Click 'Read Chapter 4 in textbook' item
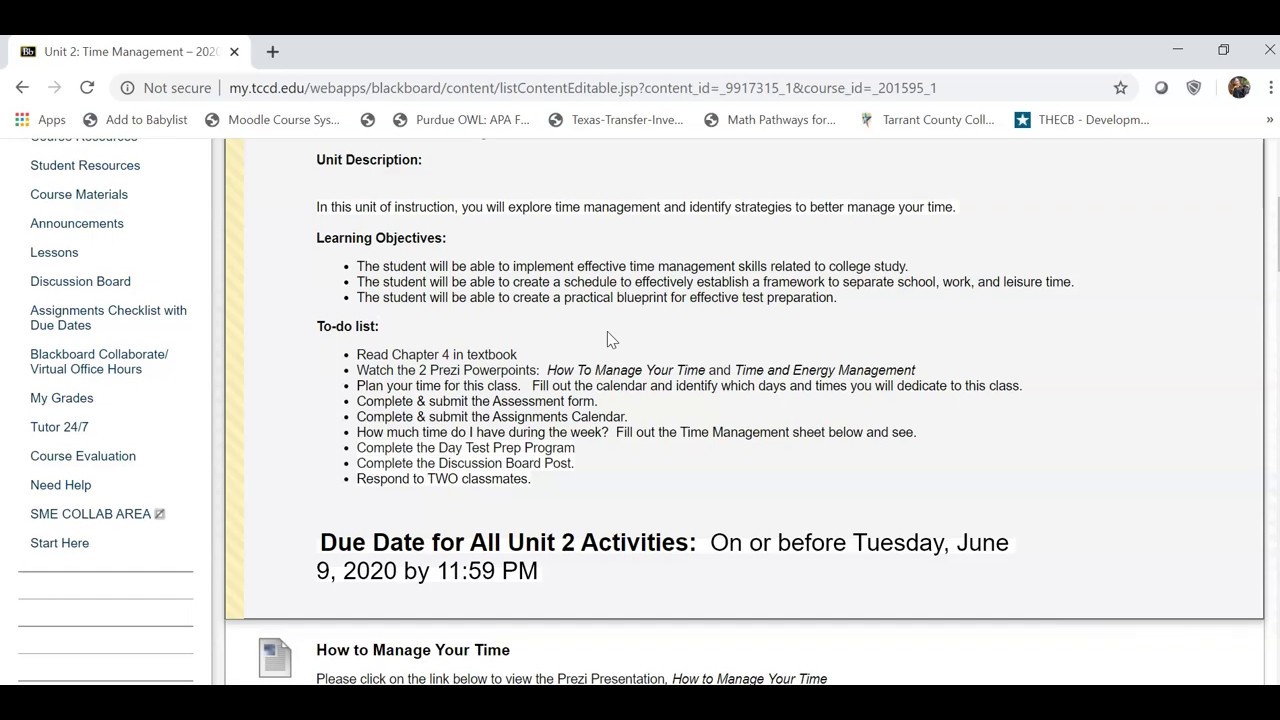Viewport: 1280px width, 720px height. point(437,355)
